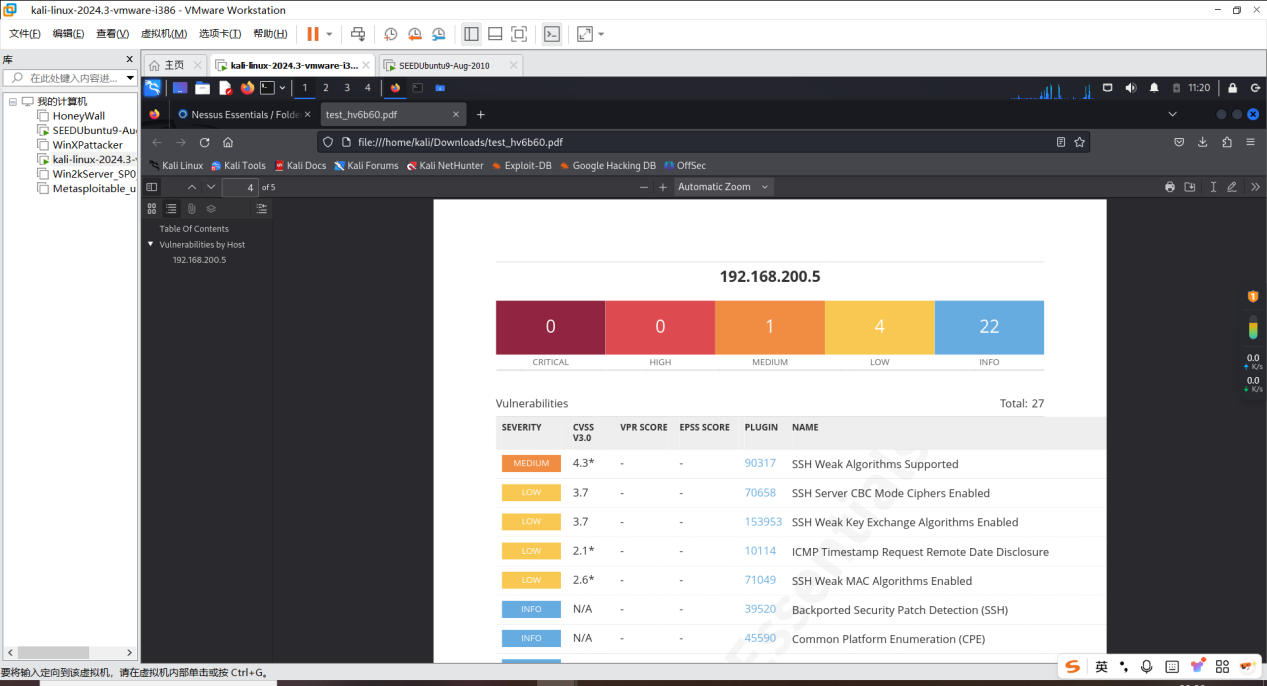Viewport: 1267px width, 686px height.
Task: Open Firefox application hamburger menu
Action: [x=1251, y=142]
